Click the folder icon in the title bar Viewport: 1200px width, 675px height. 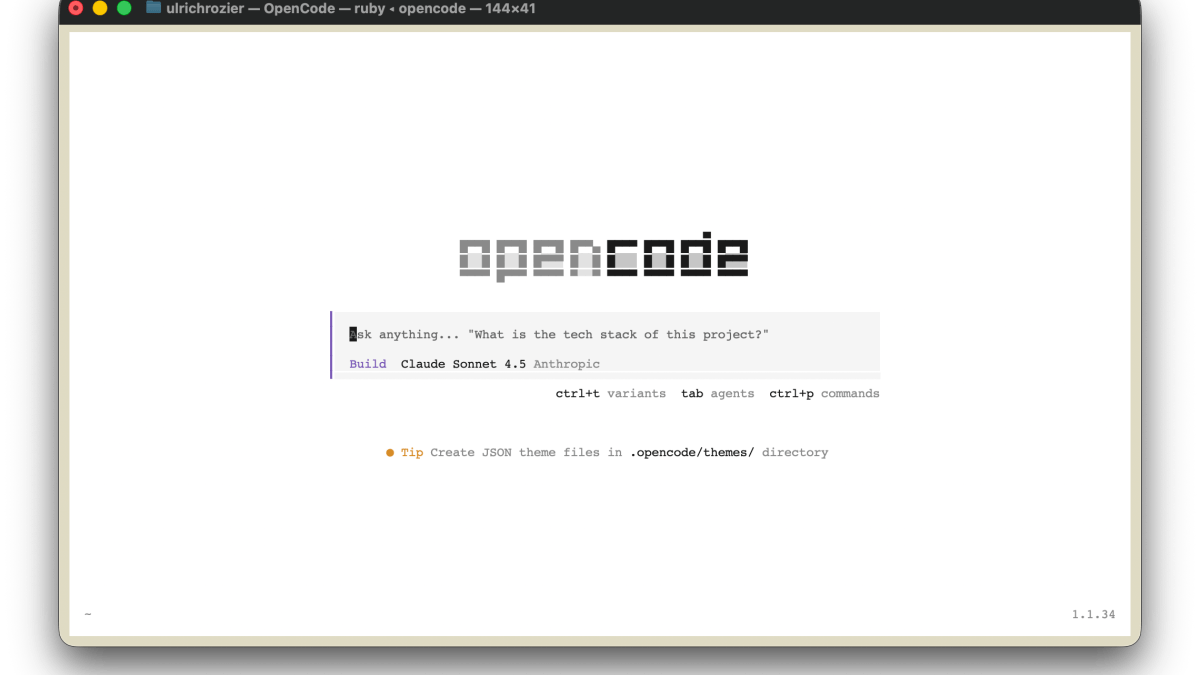[x=153, y=8]
